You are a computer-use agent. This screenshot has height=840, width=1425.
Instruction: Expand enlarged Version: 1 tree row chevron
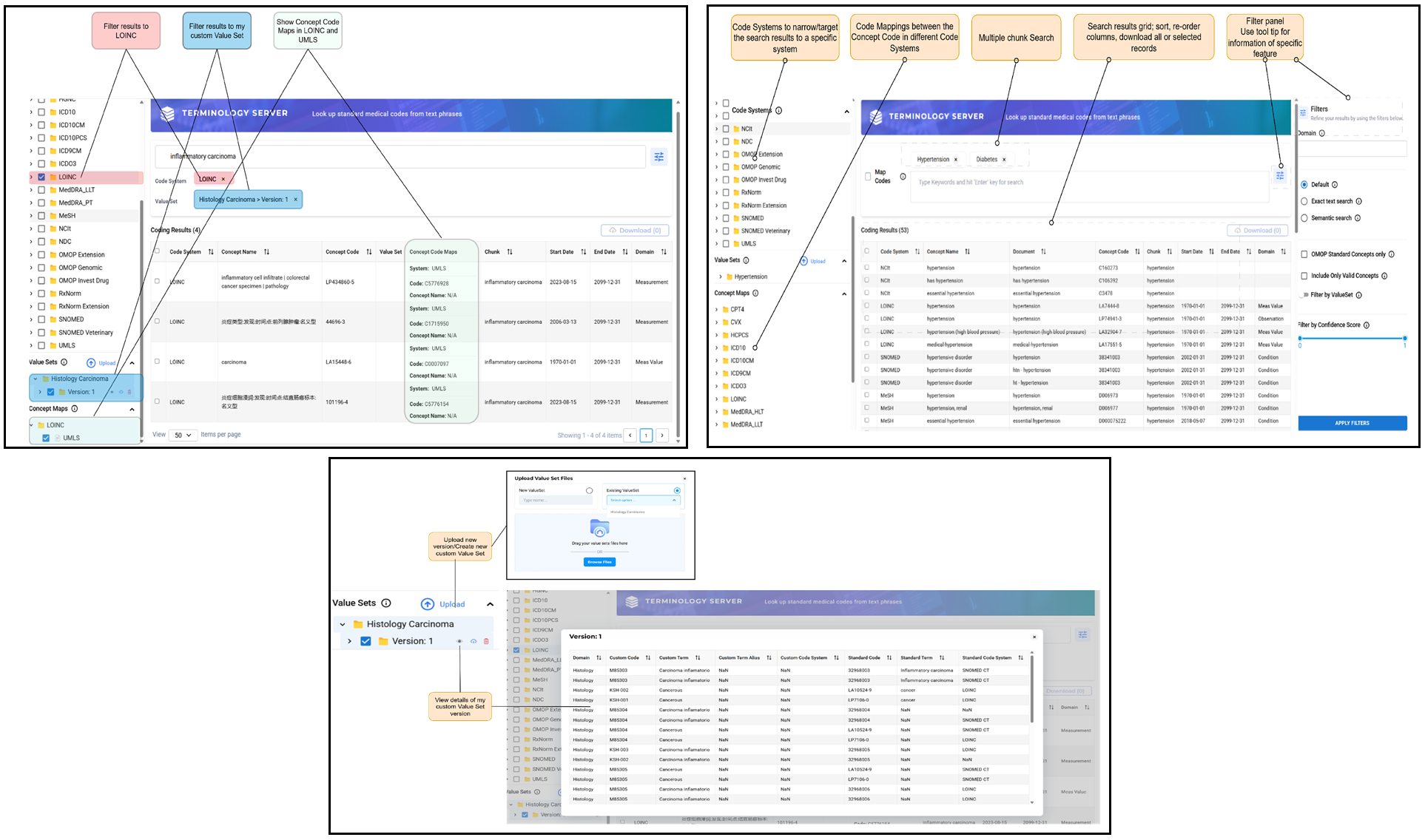[349, 641]
